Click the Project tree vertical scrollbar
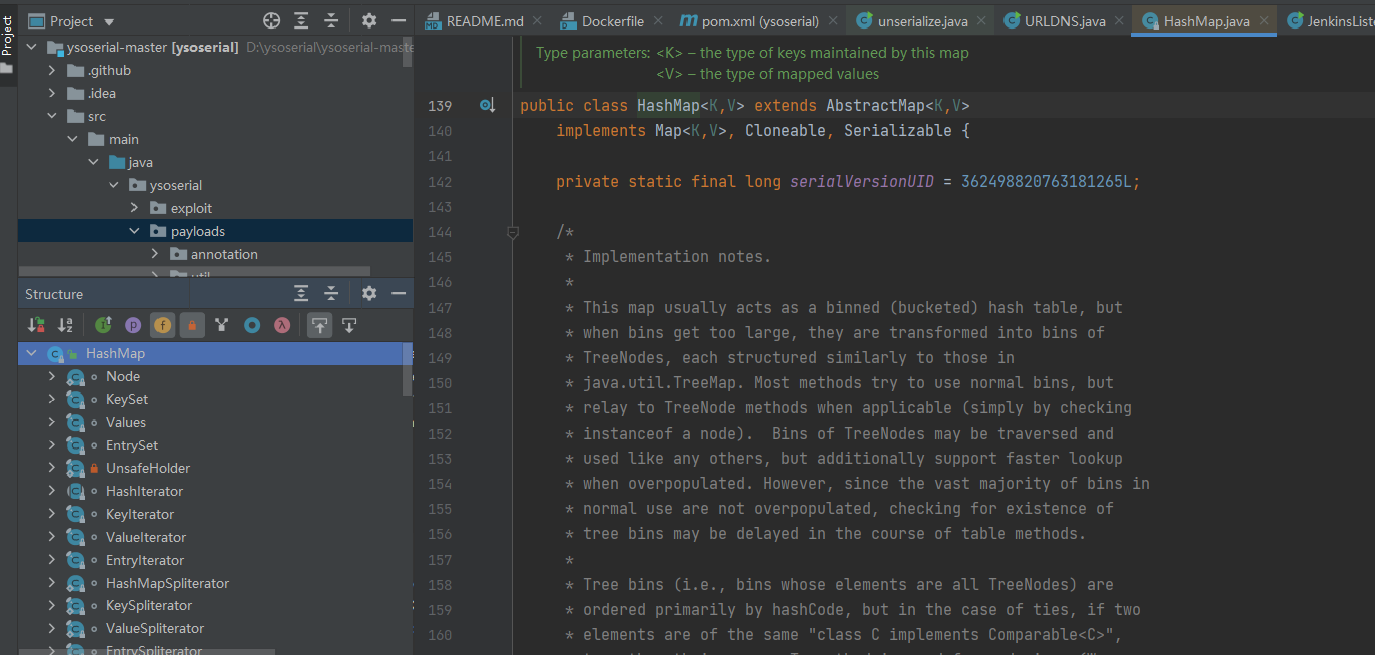1375x655 pixels. pos(408,50)
